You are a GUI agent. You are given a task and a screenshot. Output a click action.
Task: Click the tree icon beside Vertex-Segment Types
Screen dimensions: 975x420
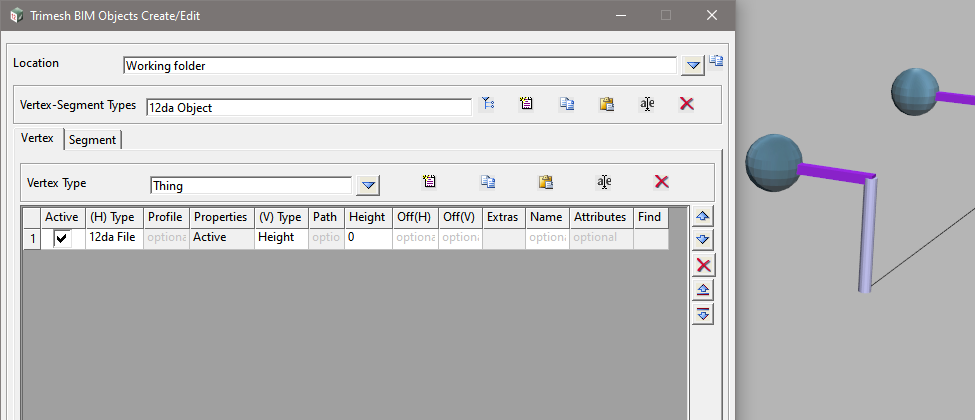pos(487,103)
